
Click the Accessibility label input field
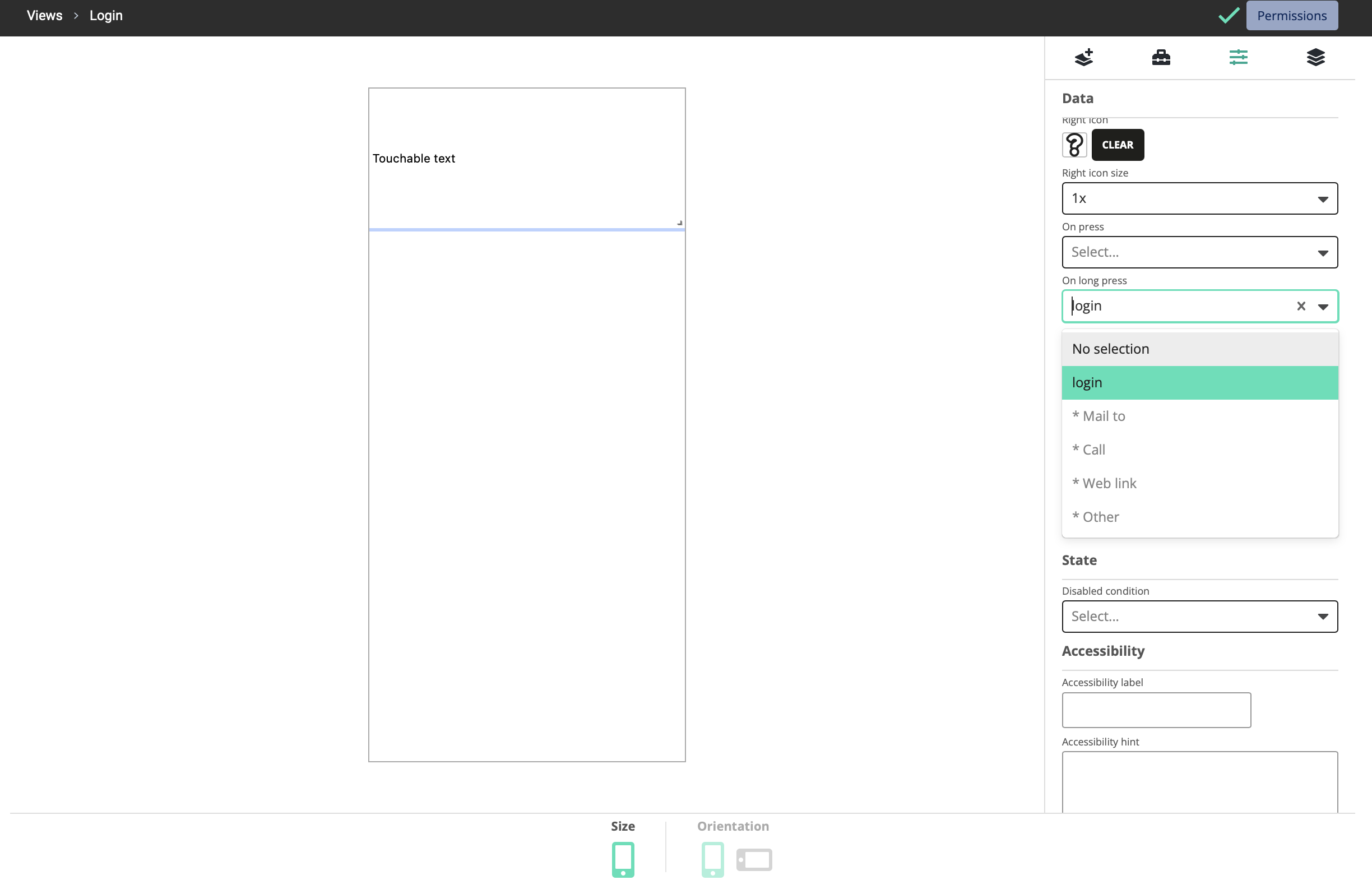click(1156, 710)
